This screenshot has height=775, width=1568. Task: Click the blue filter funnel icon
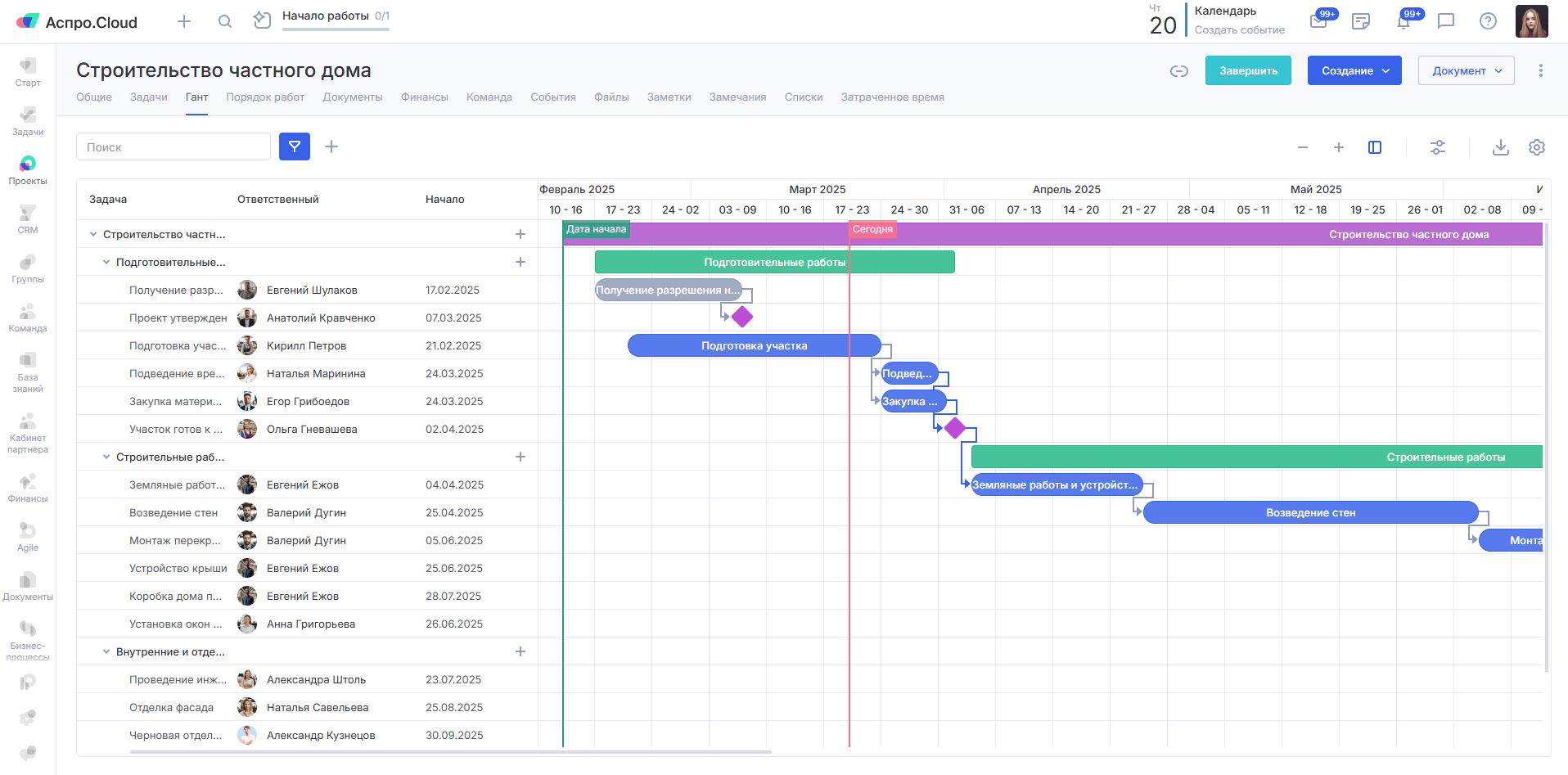pos(294,146)
